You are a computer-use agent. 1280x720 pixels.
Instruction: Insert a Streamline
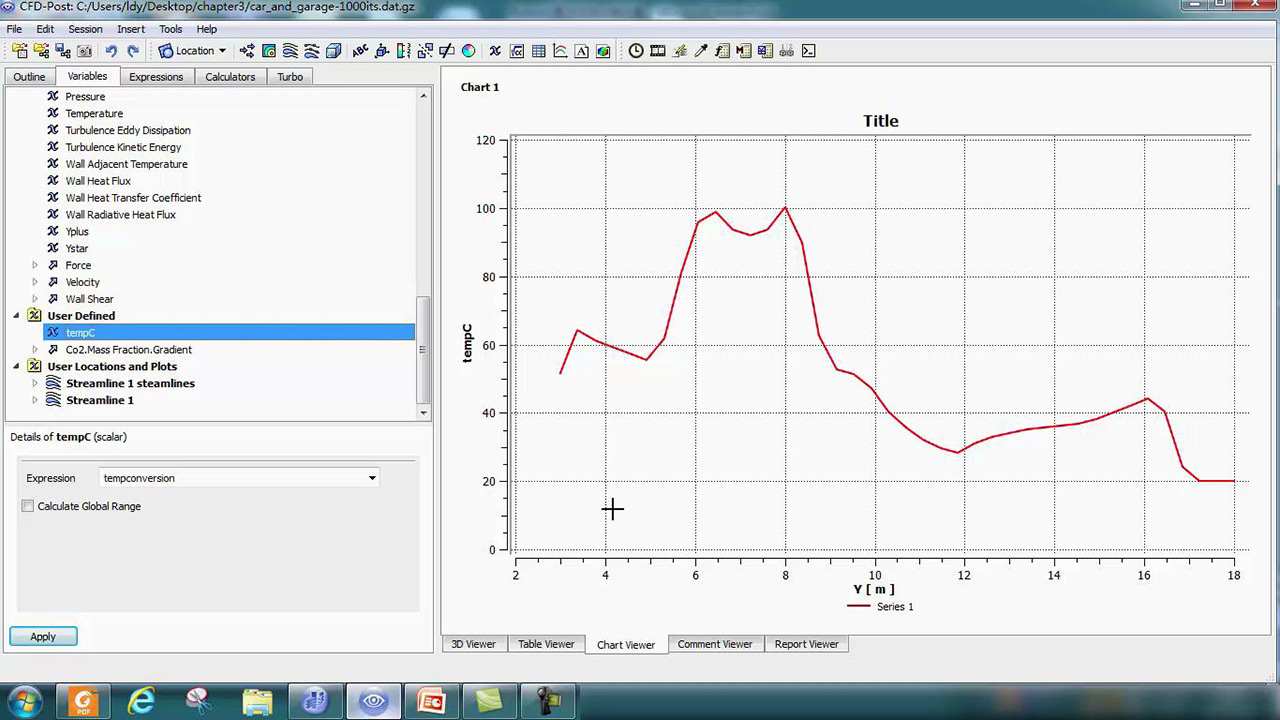point(290,51)
